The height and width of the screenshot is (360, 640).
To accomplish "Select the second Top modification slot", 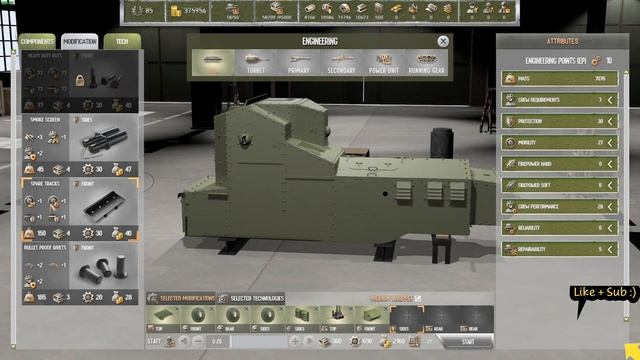I will pyautogui.click(x=337, y=319).
